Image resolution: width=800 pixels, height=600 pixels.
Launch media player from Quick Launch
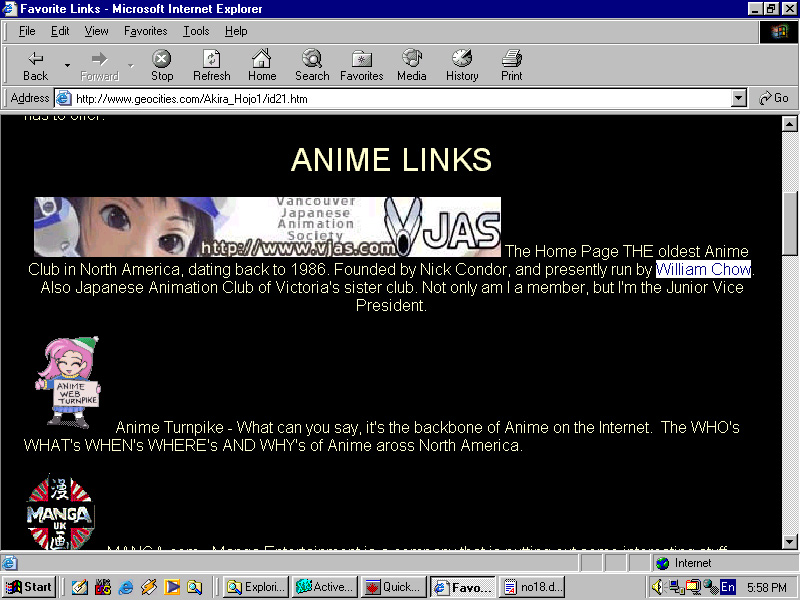tap(171, 587)
